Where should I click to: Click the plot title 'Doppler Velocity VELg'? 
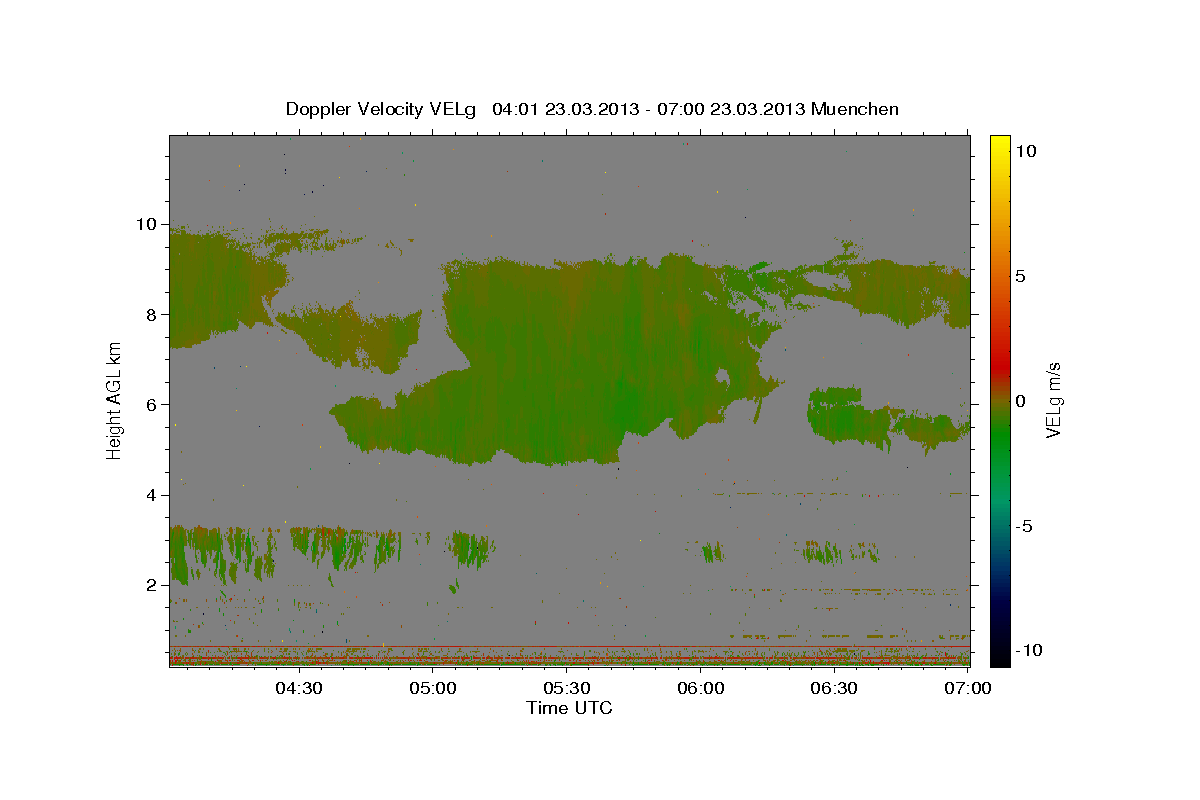pos(382,109)
